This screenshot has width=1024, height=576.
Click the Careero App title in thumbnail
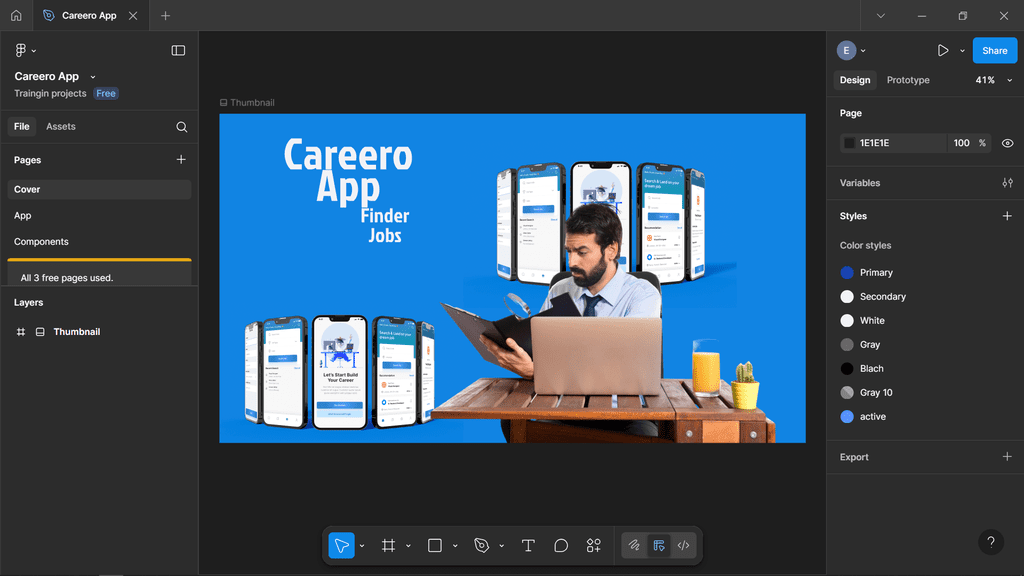pos(349,171)
